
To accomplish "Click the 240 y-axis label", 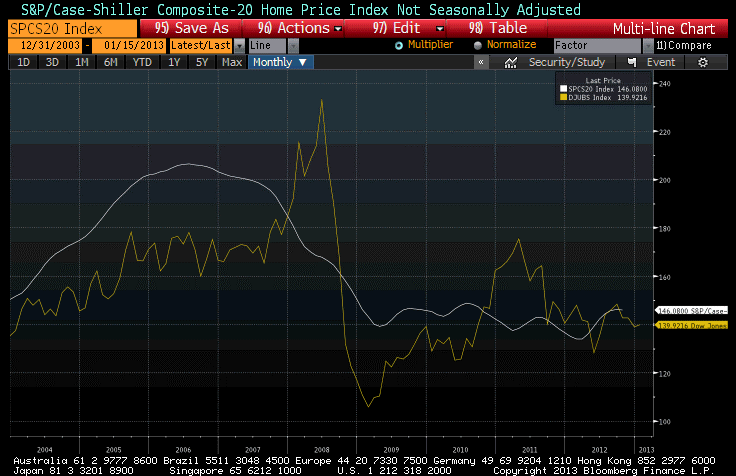I will 665,84.
